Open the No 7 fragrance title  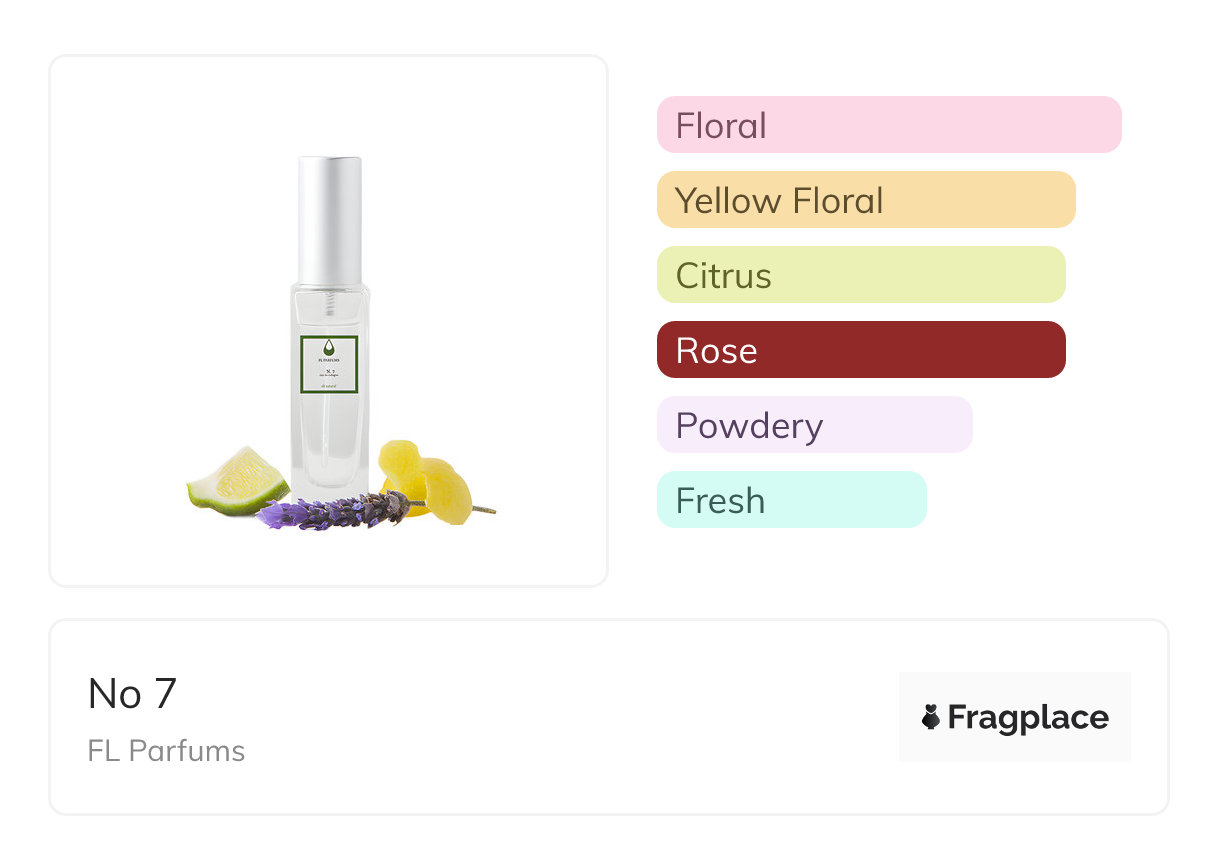(x=132, y=694)
